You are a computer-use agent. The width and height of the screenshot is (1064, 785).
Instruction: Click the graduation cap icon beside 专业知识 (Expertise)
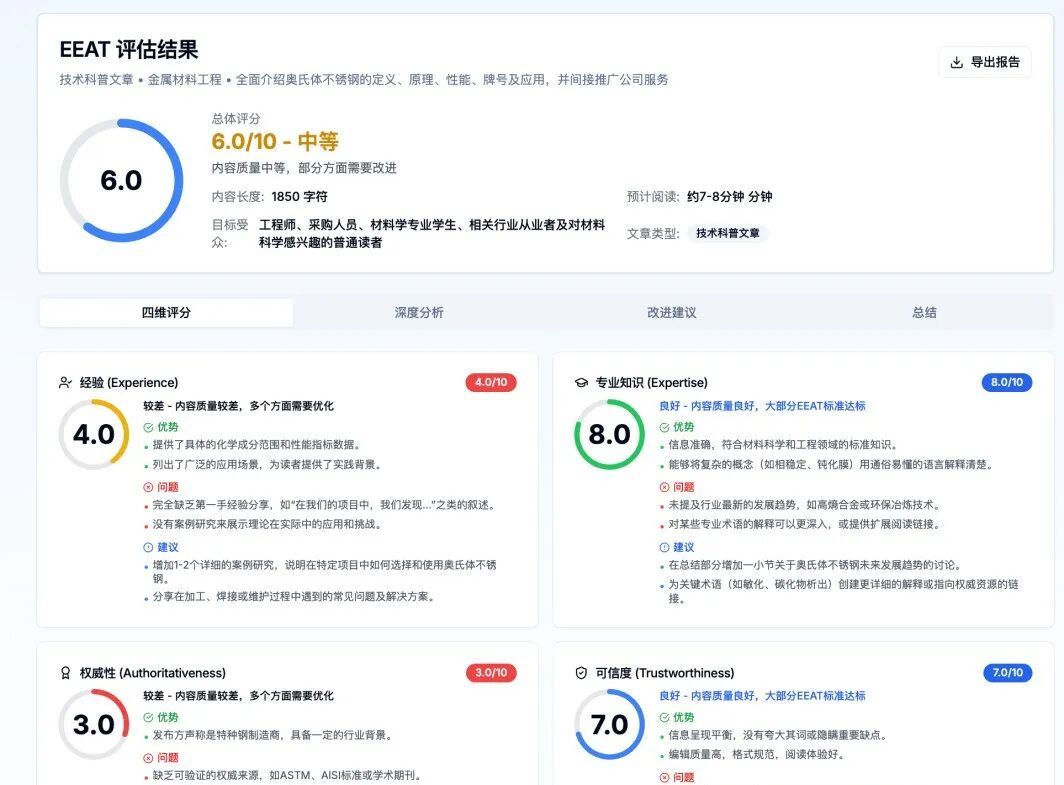click(x=582, y=382)
